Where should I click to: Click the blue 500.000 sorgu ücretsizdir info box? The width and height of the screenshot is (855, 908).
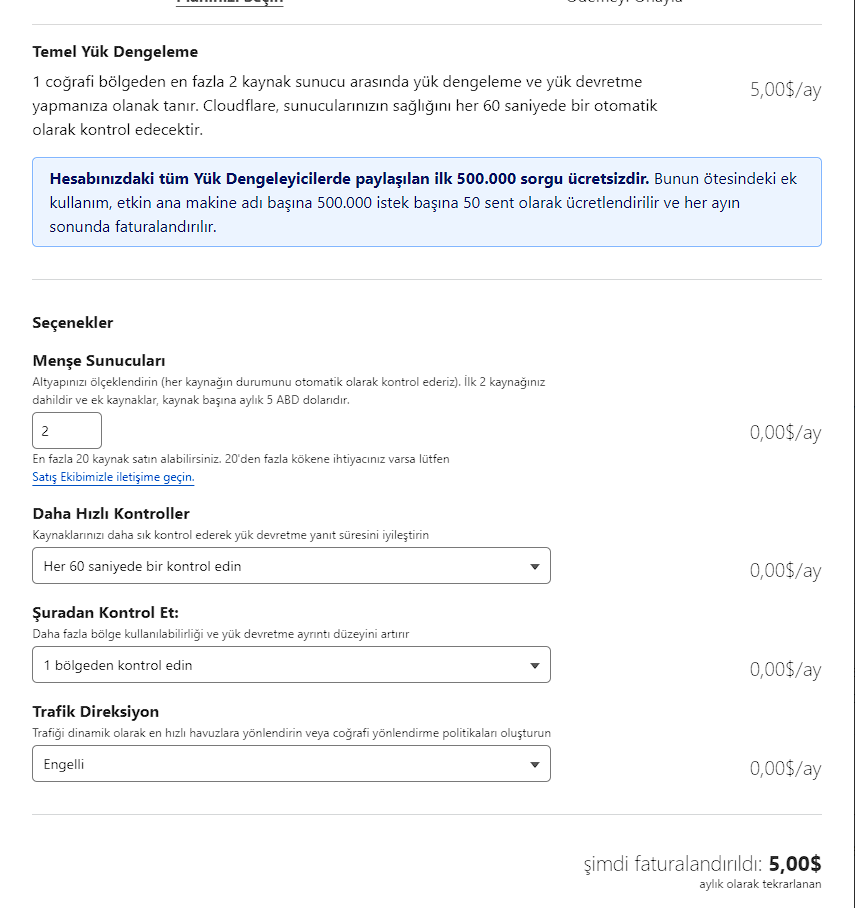[427, 202]
